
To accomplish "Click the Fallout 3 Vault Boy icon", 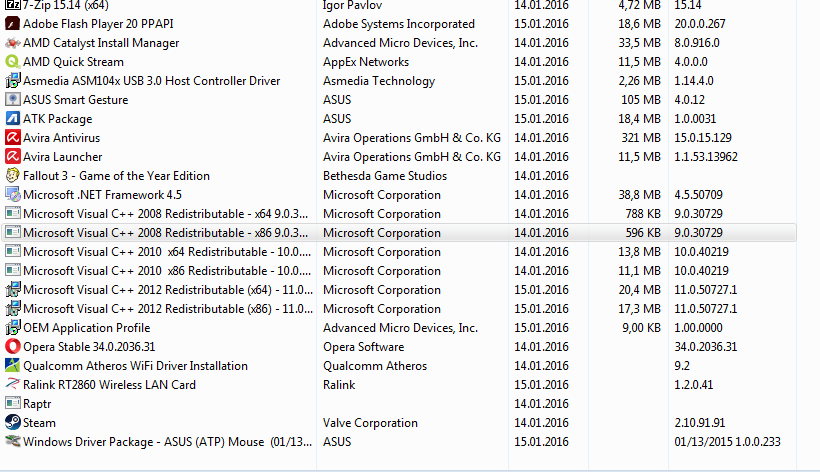I will (x=12, y=176).
